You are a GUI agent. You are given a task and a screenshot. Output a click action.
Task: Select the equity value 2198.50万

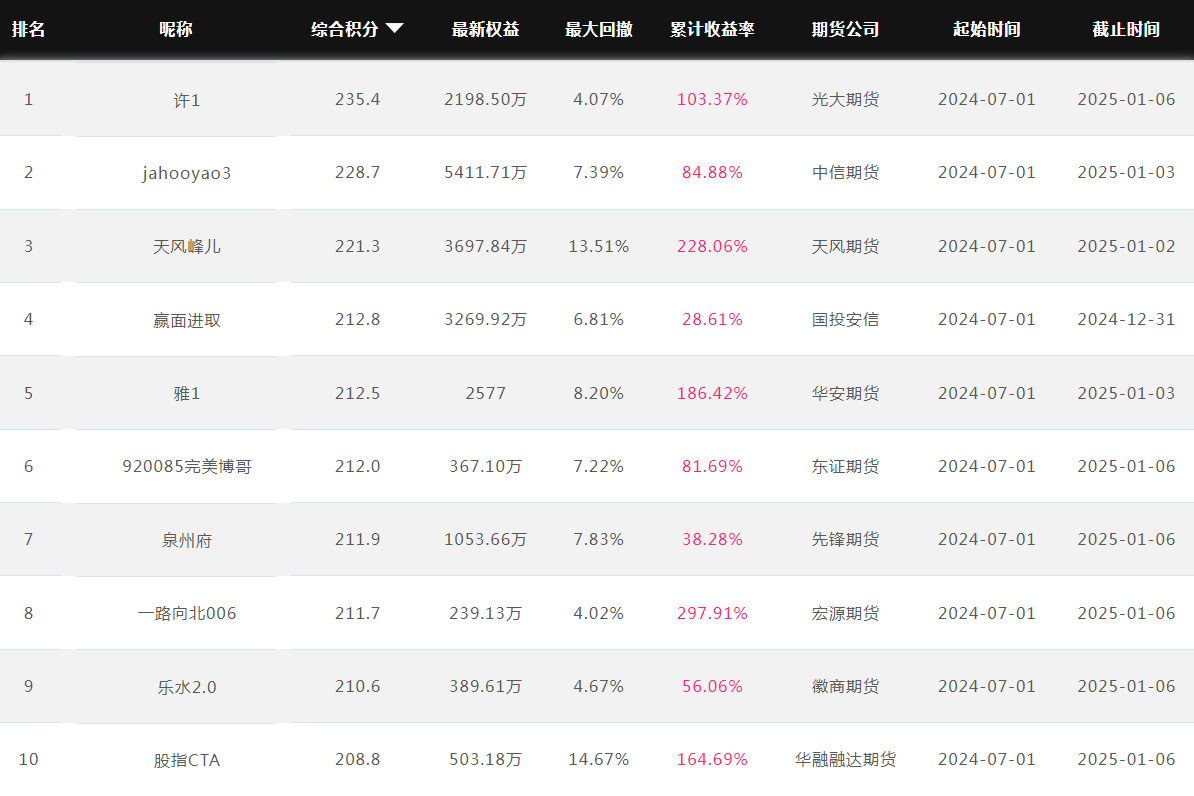click(x=485, y=99)
